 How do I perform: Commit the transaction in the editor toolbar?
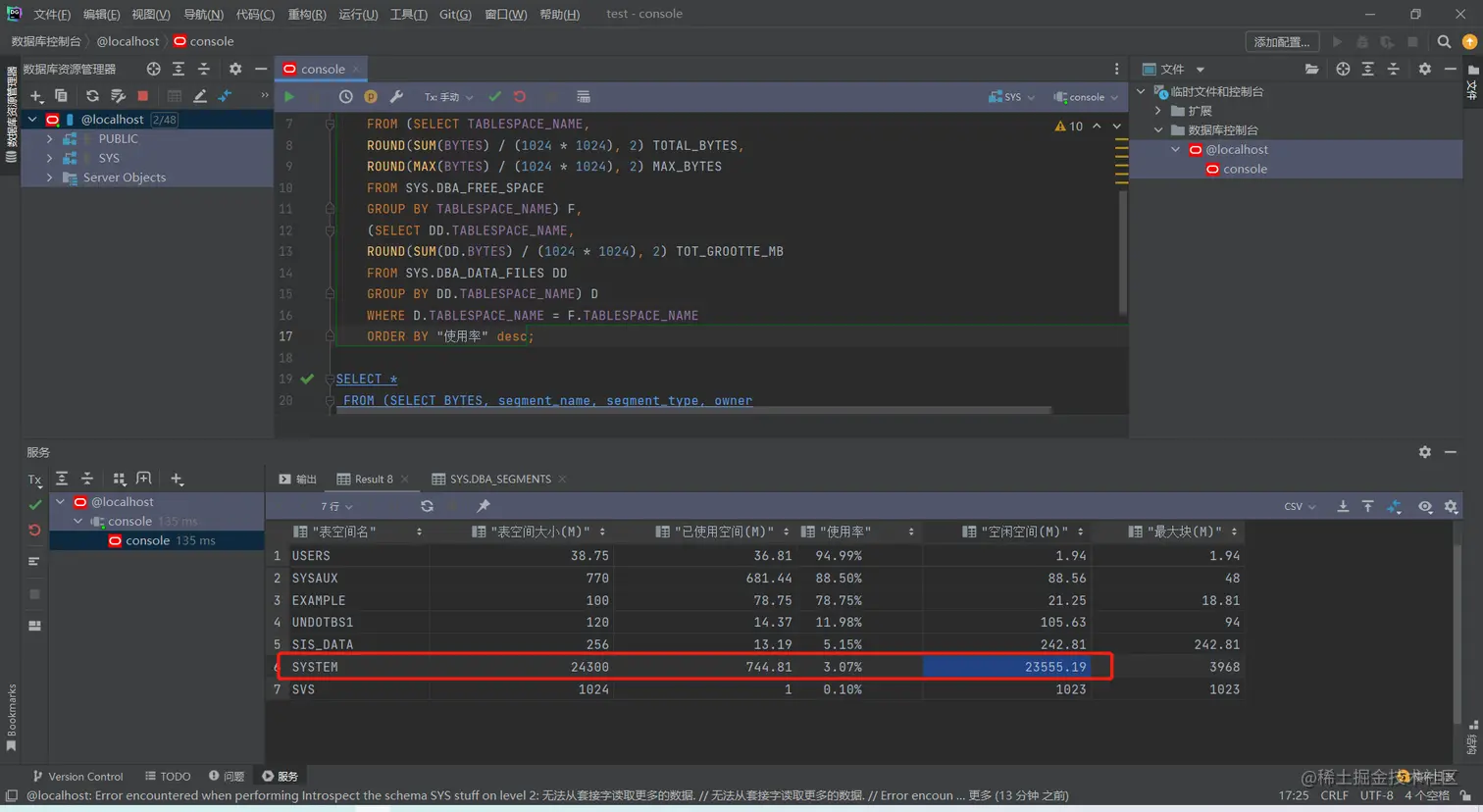click(494, 97)
